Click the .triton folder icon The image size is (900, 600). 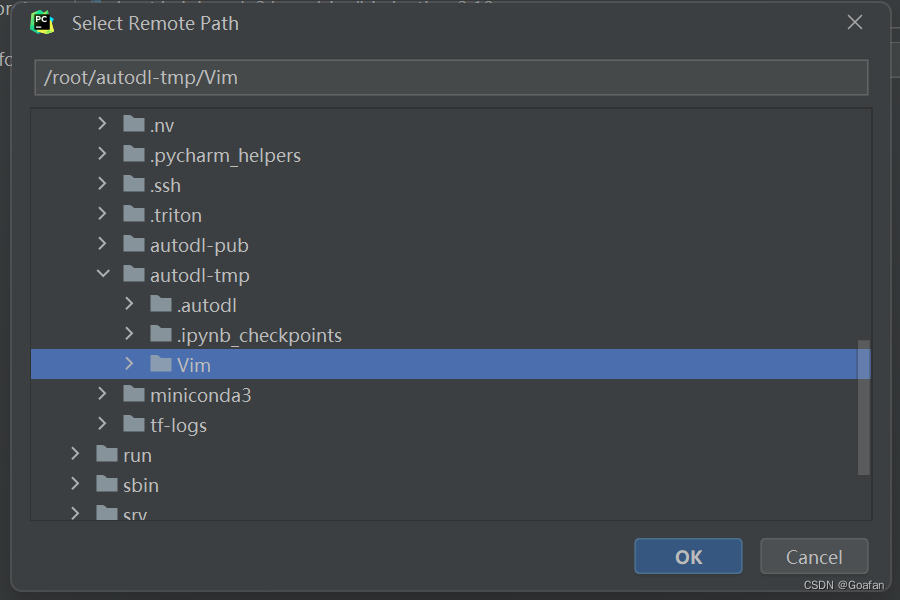click(x=133, y=214)
